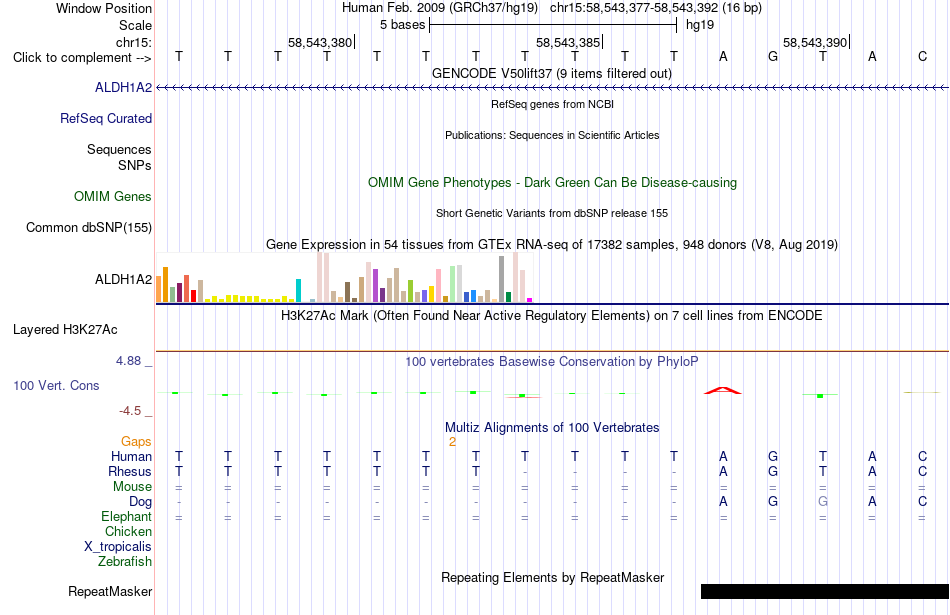Click the GTEx Gene Expression track title
The width and height of the screenshot is (950, 615).
(x=552, y=244)
